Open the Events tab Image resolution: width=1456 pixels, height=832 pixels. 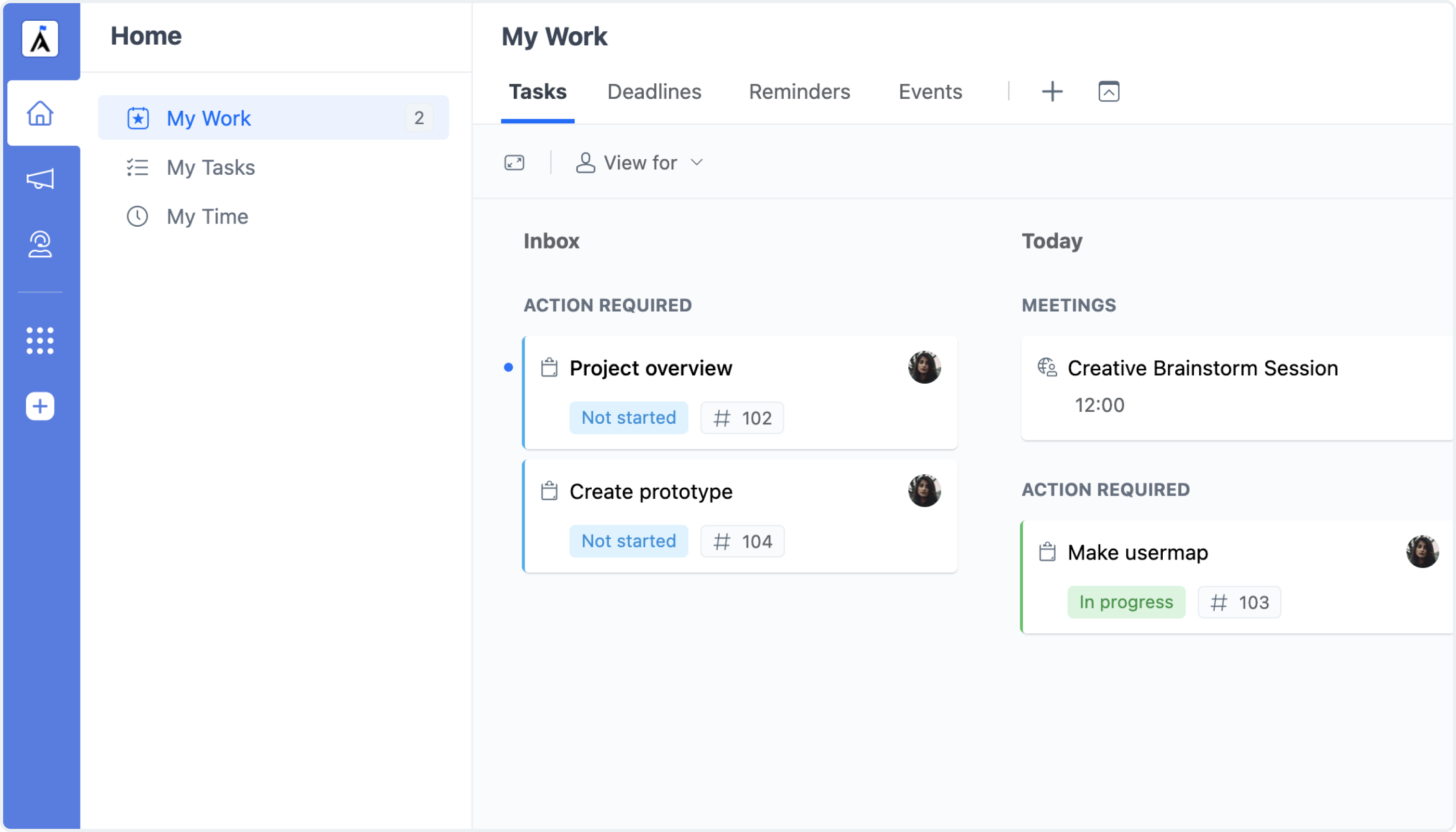point(930,92)
